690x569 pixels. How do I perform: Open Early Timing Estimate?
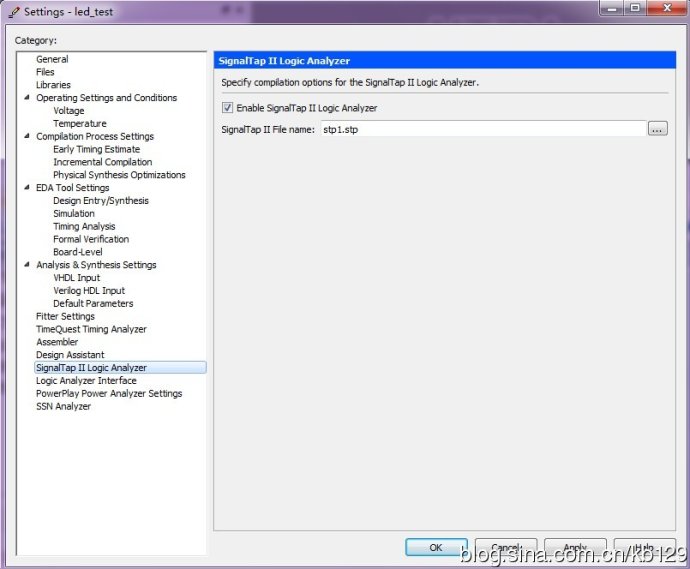(96, 149)
